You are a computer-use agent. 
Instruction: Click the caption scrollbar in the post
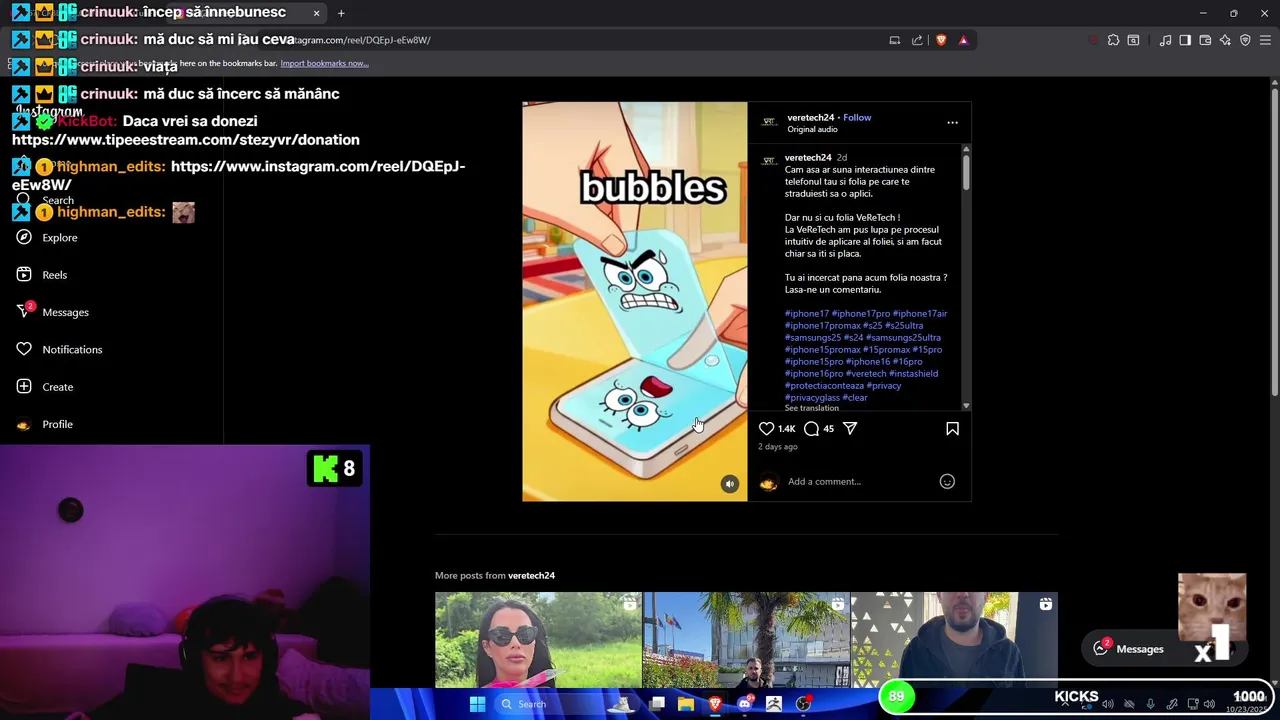pyautogui.click(x=966, y=172)
